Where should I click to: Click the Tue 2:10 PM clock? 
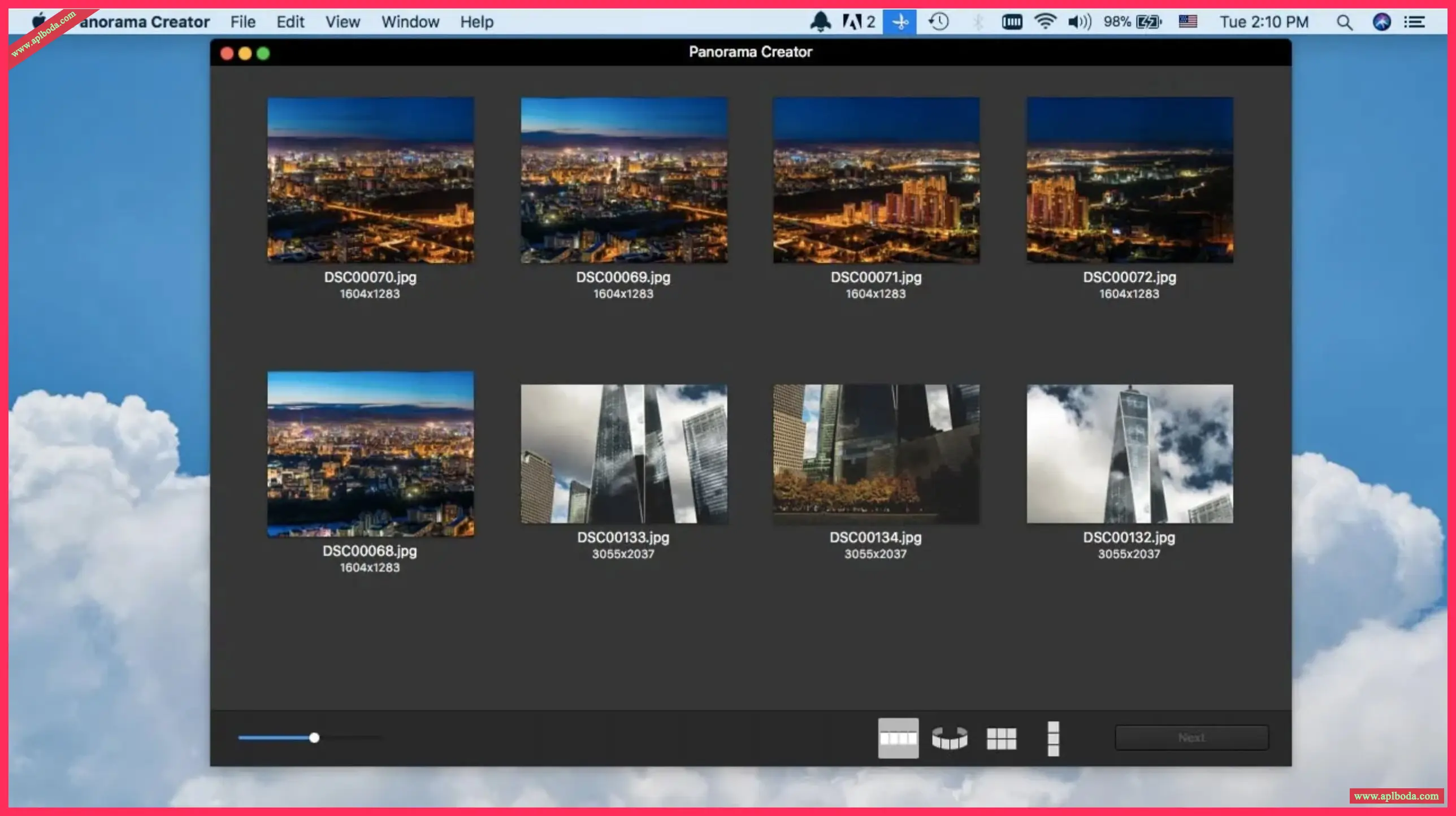coord(1264,22)
